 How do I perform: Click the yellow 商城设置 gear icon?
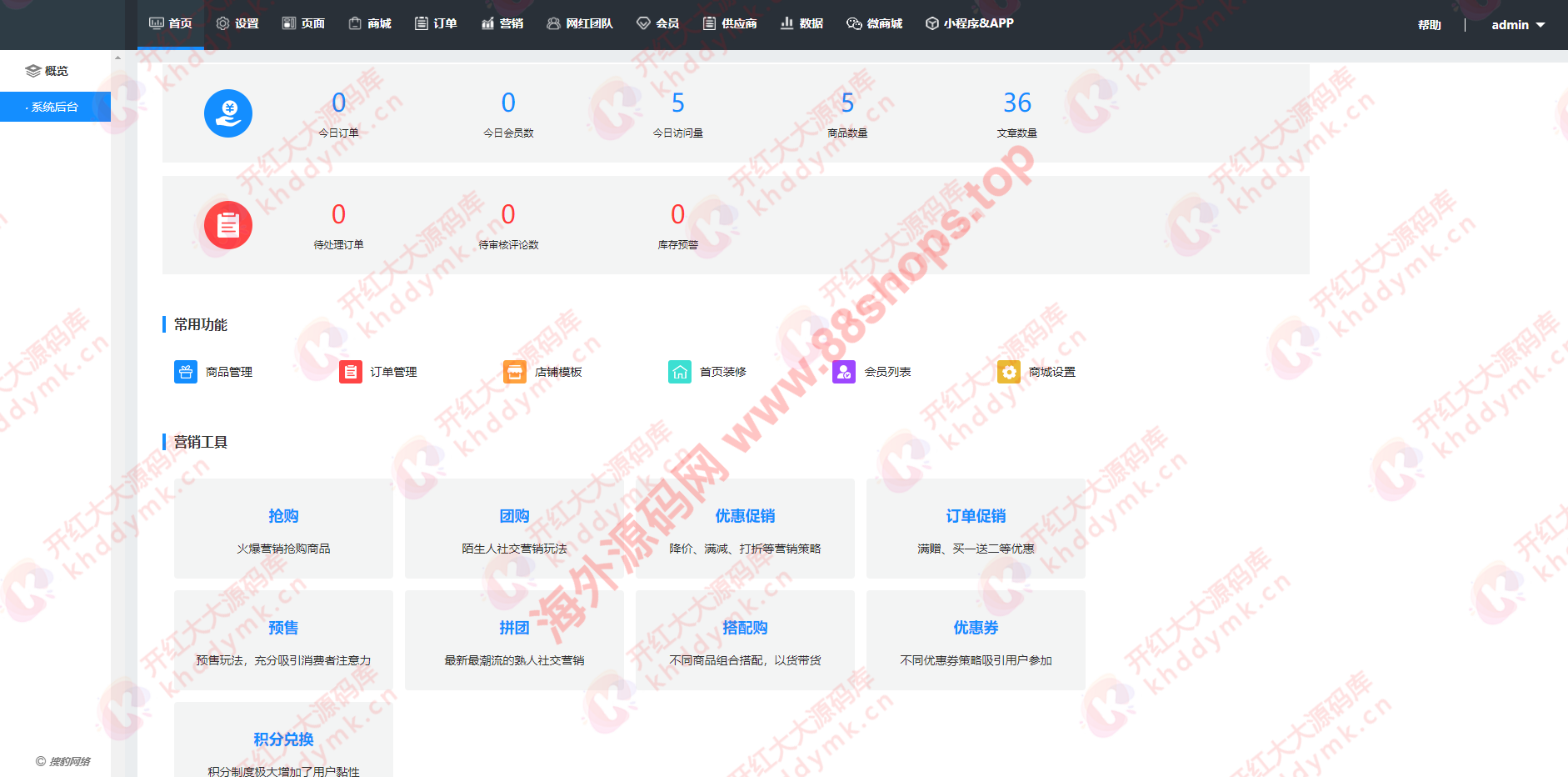(1008, 372)
